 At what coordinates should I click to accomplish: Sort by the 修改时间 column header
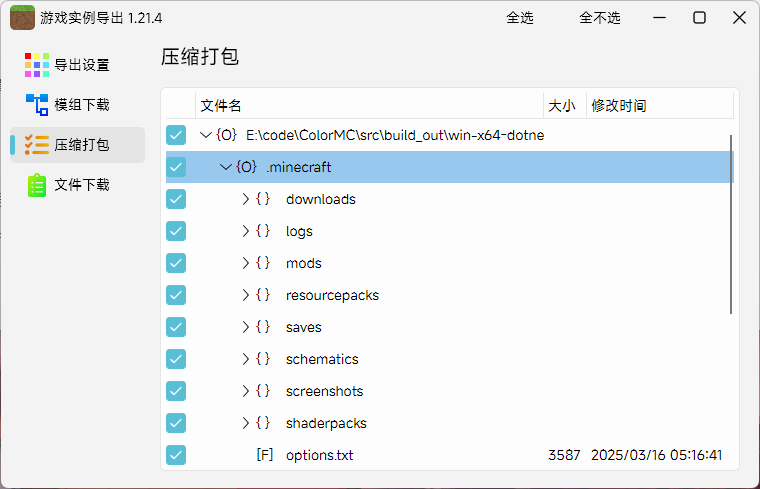click(x=619, y=106)
